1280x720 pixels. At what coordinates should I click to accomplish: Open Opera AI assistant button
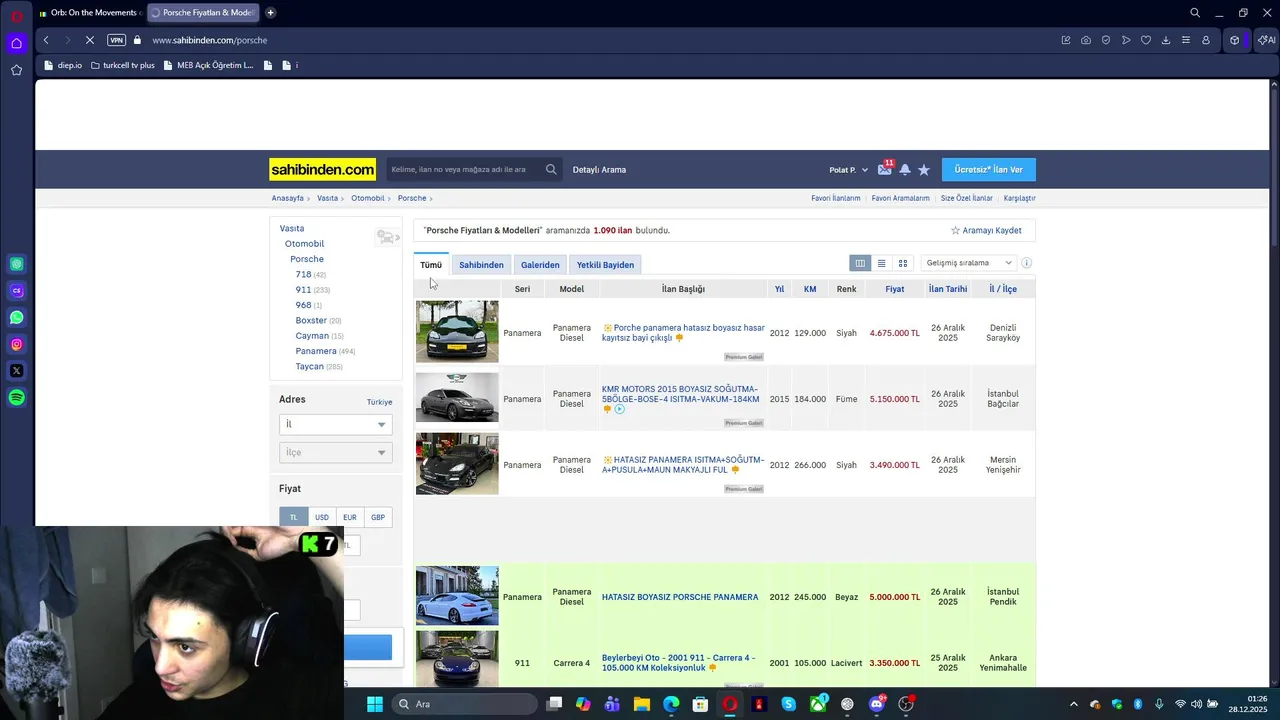(x=1266, y=40)
